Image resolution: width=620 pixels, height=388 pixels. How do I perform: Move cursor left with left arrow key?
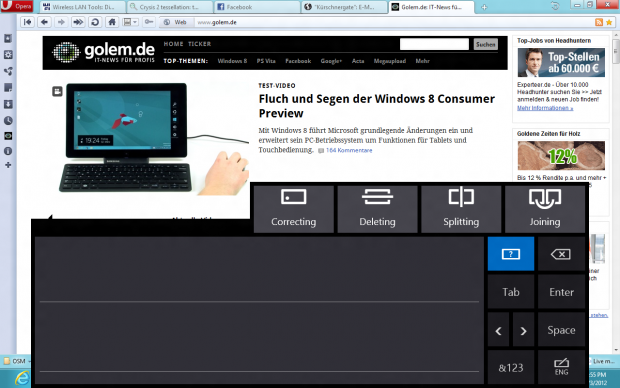[x=499, y=331]
